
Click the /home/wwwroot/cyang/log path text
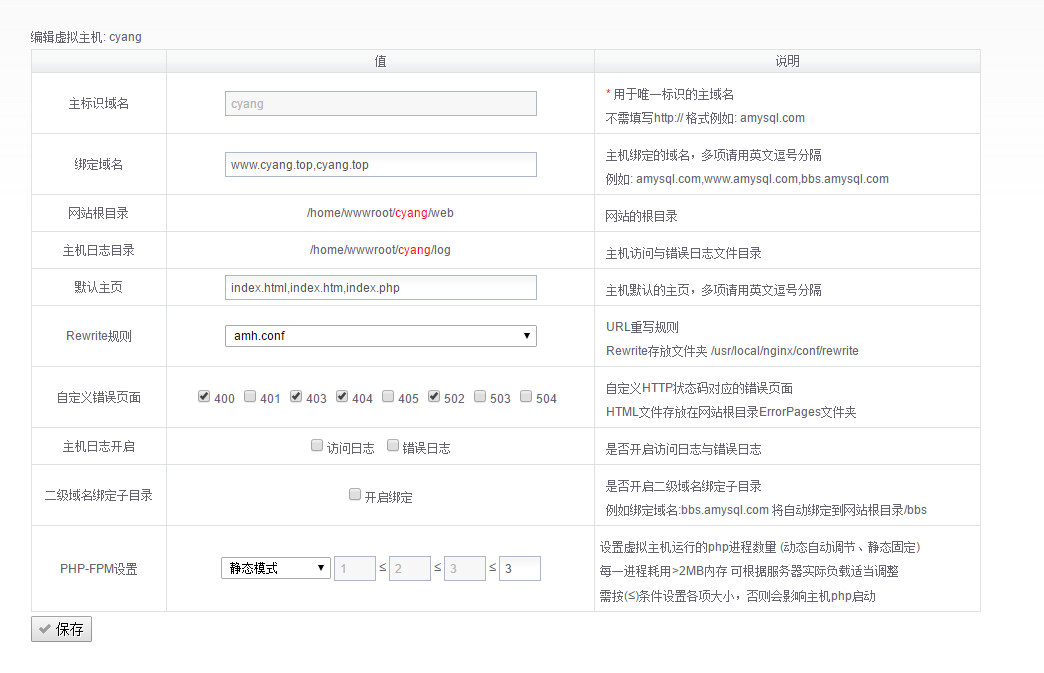click(380, 250)
